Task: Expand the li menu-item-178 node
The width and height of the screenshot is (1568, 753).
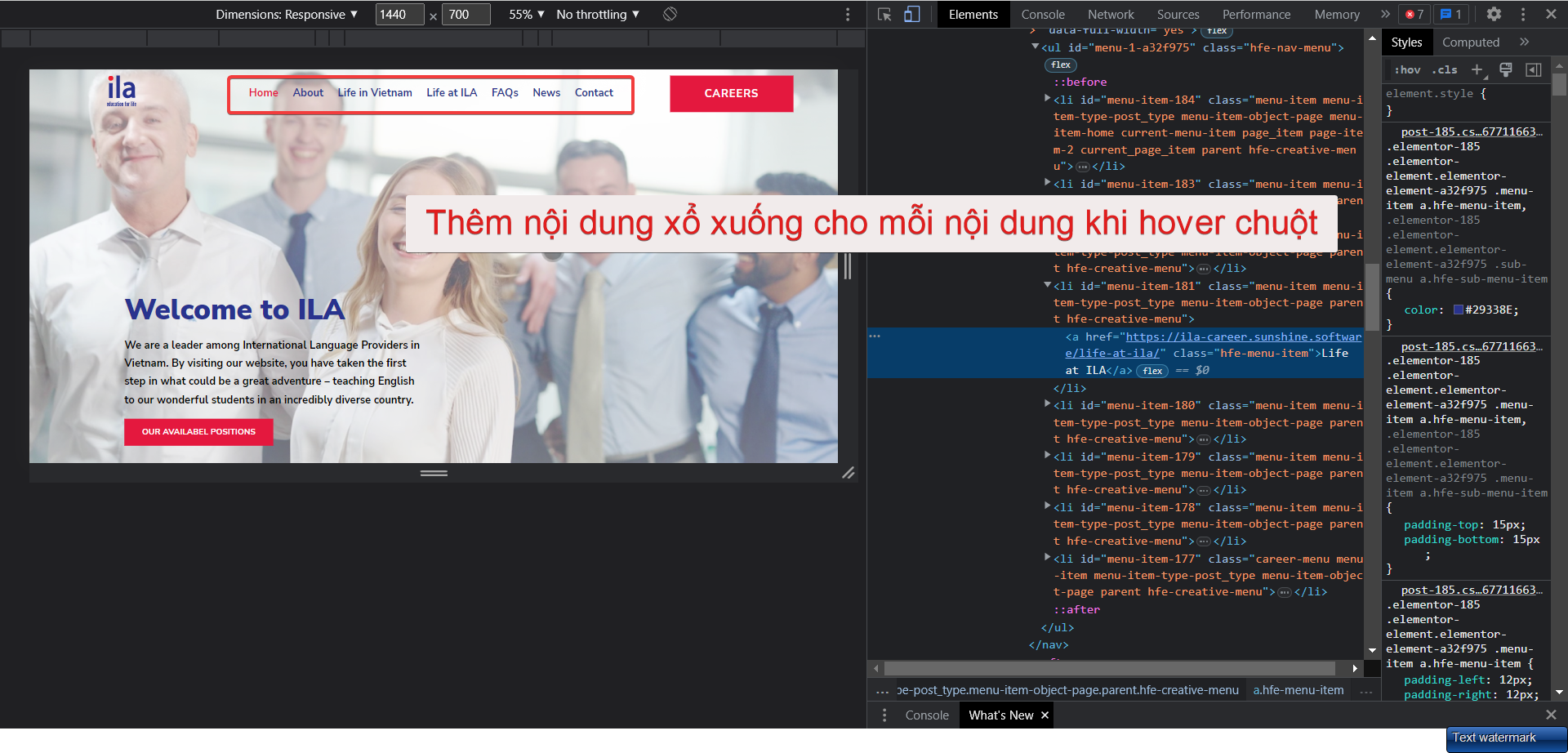Action: click(x=1047, y=506)
